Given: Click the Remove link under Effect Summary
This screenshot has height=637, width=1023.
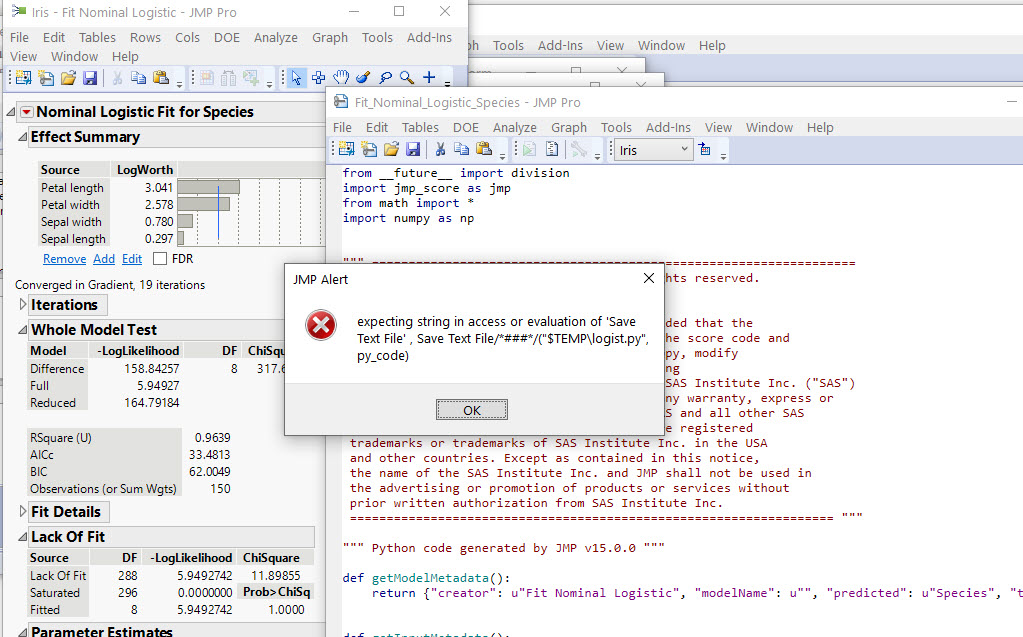Looking at the screenshot, I should pyautogui.click(x=64, y=259).
